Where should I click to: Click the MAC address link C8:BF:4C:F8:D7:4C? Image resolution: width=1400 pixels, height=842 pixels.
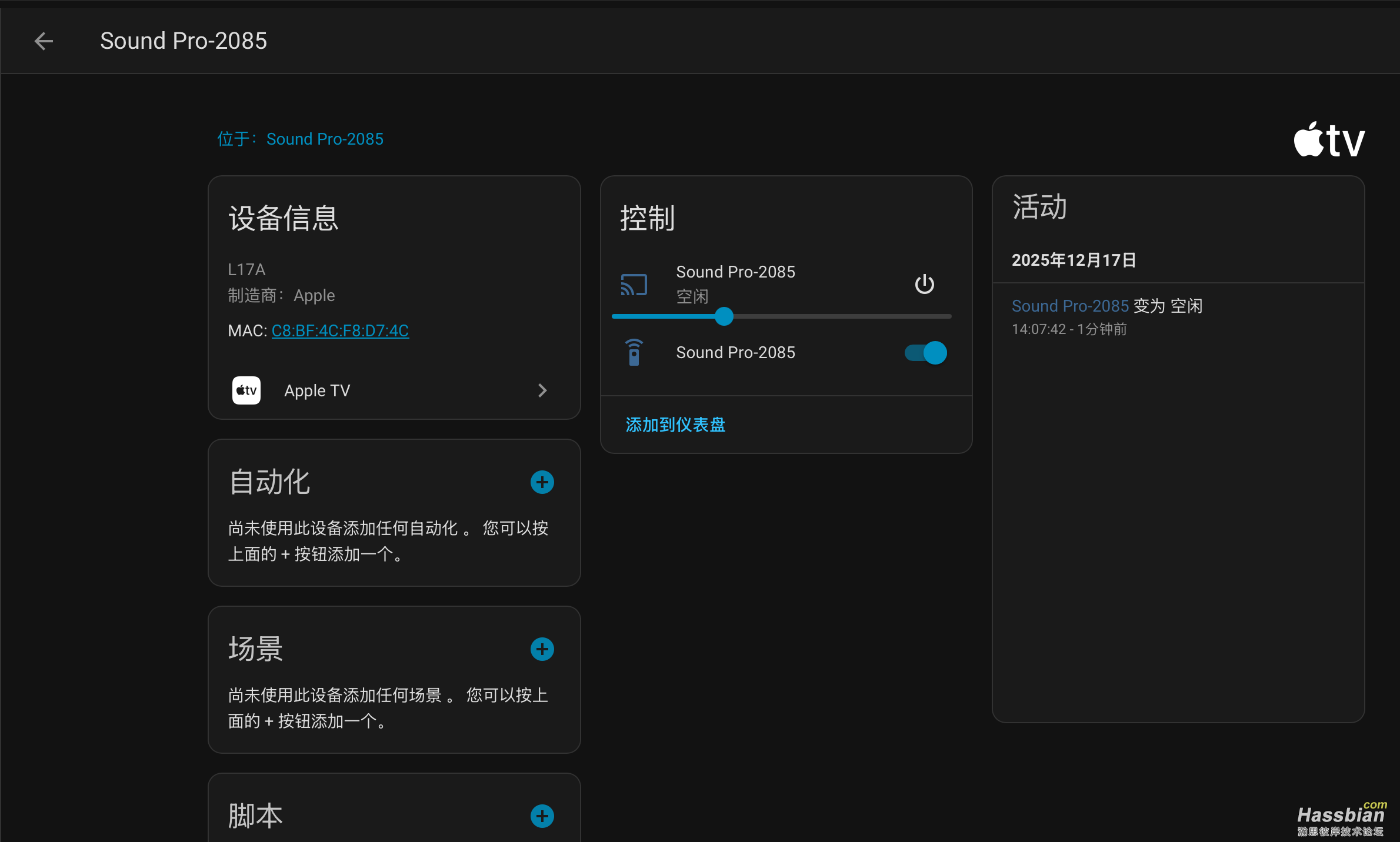340,330
